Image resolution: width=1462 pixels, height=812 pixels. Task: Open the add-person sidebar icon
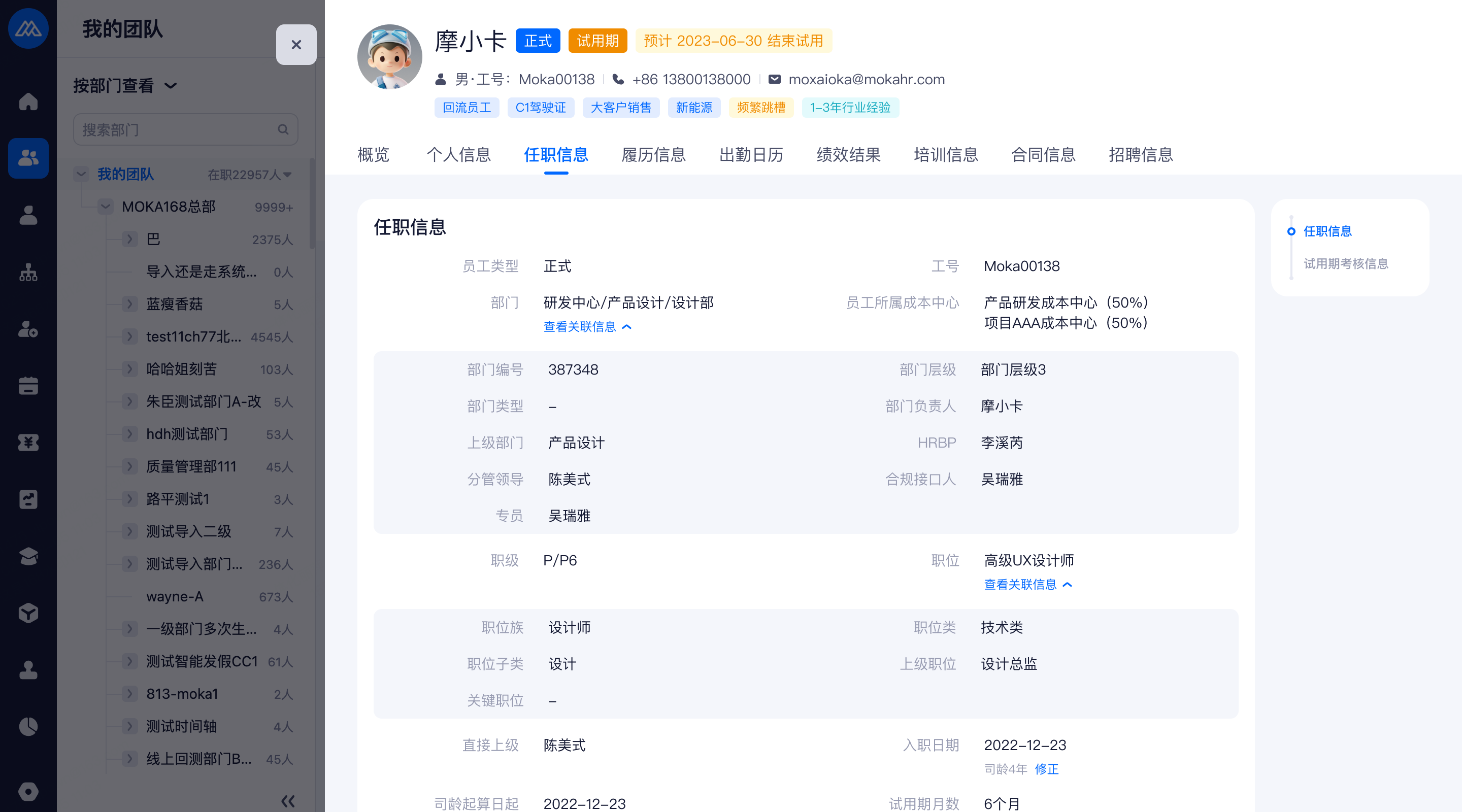28,329
